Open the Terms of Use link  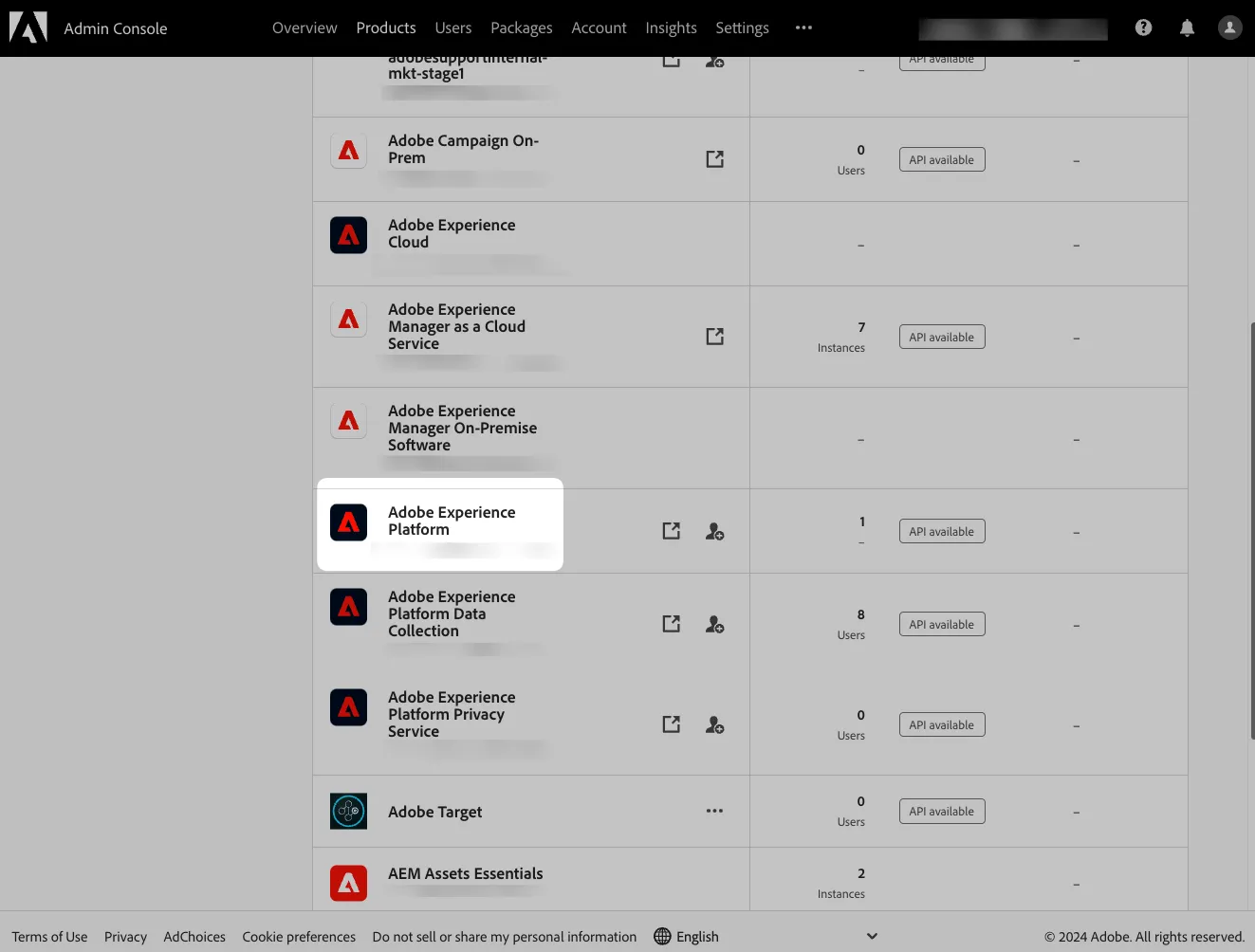(x=49, y=937)
